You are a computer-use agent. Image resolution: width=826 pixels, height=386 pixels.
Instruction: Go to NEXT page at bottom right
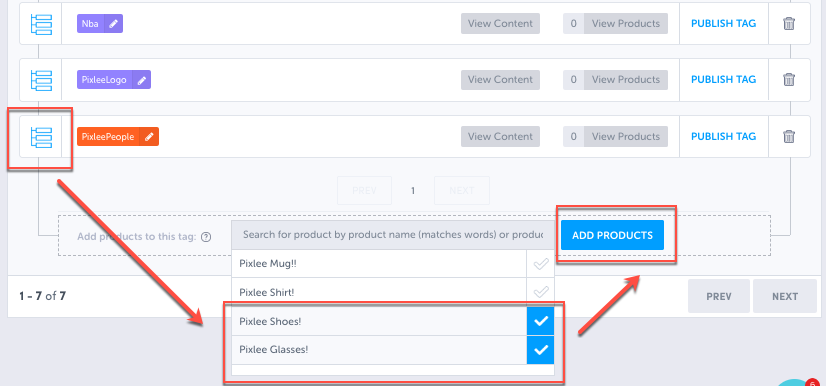coord(784,296)
